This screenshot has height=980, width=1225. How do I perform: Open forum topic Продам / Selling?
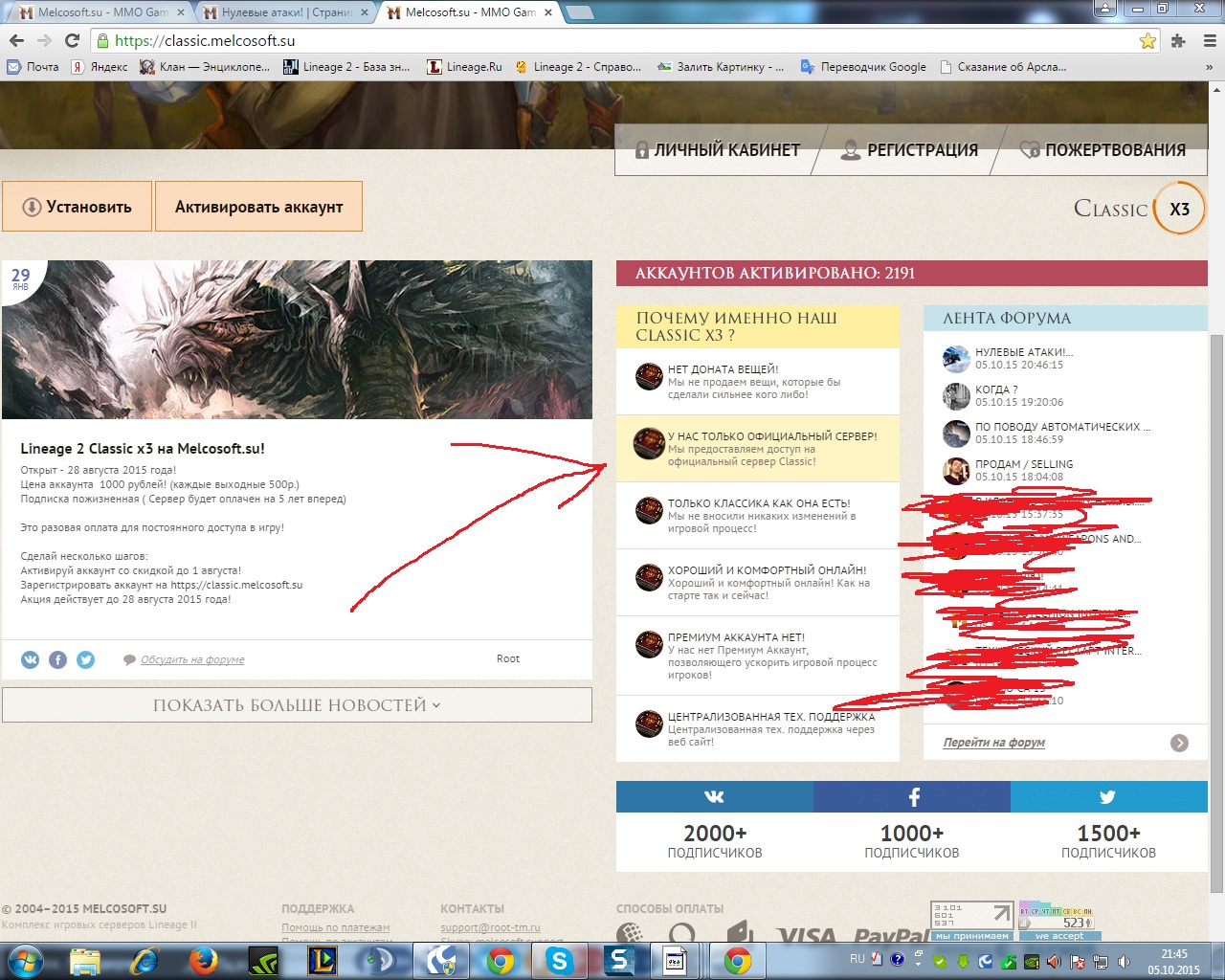(x=1024, y=464)
